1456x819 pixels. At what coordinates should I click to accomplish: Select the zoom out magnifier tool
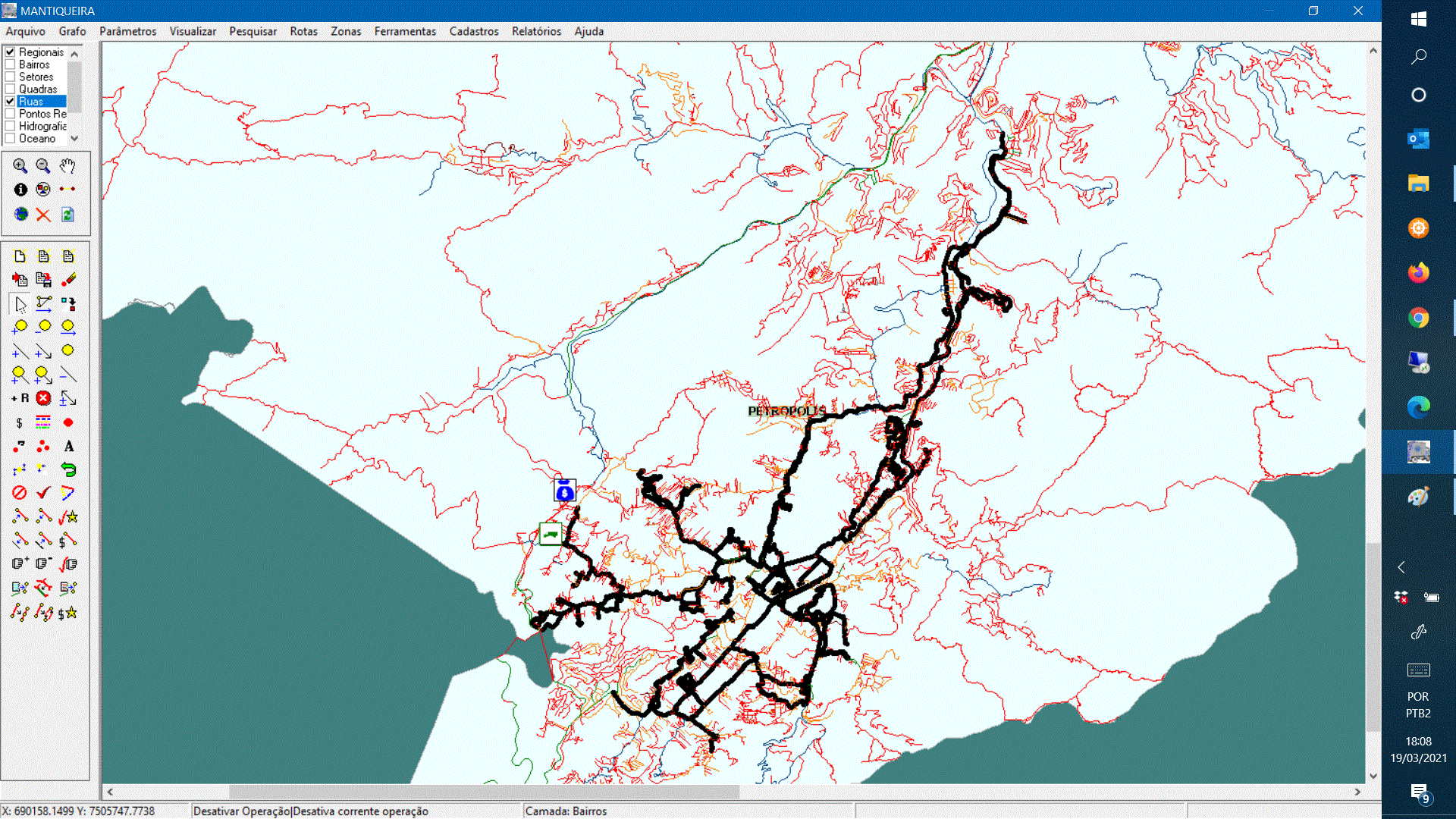point(43,165)
